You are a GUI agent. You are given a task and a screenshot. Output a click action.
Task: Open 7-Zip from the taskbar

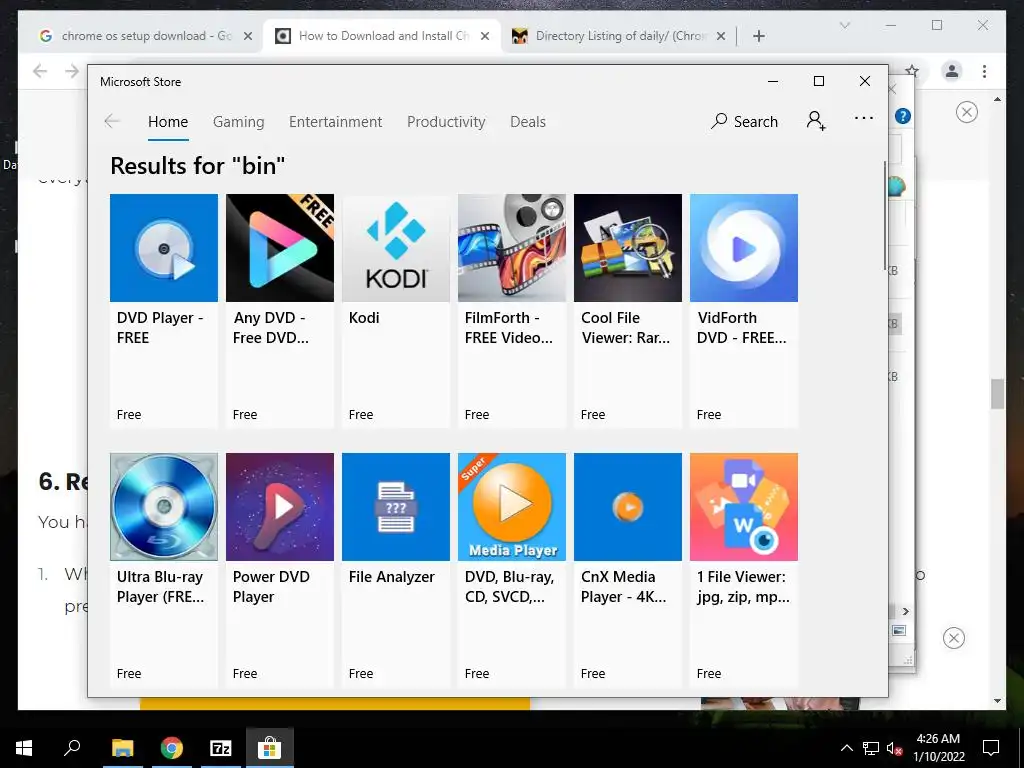click(x=221, y=748)
